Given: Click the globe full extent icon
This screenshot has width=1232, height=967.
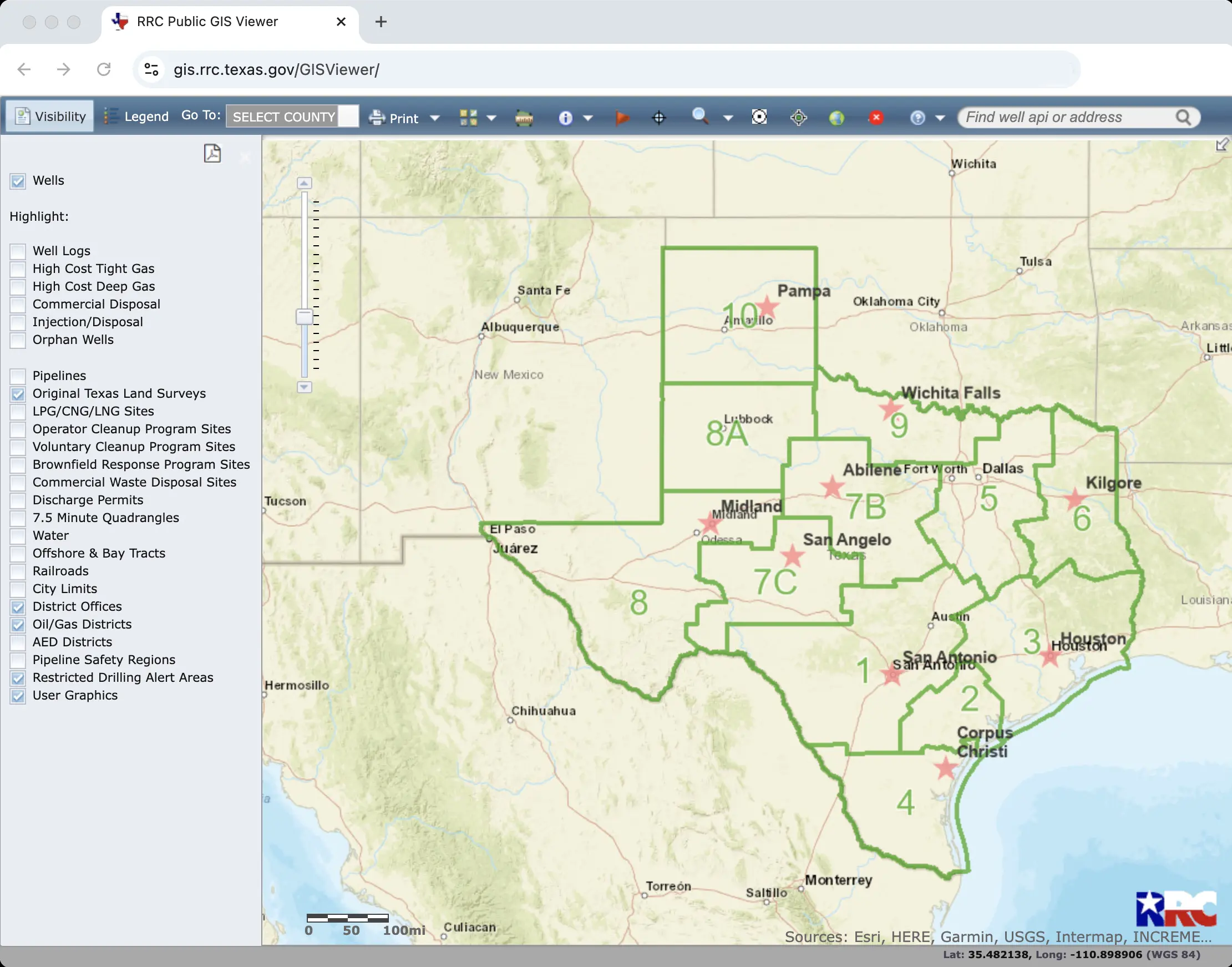Looking at the screenshot, I should [x=836, y=118].
